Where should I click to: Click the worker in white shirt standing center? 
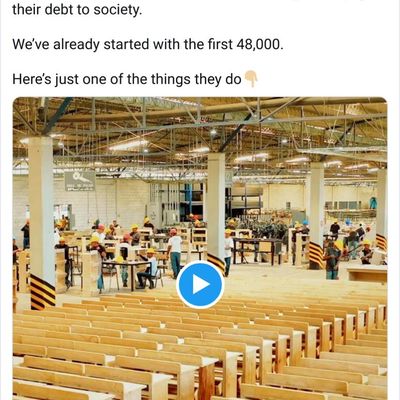174,253
